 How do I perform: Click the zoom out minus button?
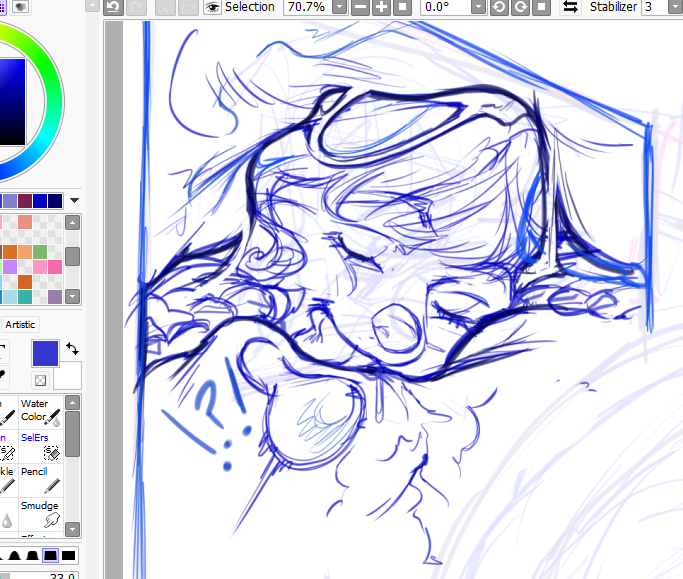click(x=361, y=7)
